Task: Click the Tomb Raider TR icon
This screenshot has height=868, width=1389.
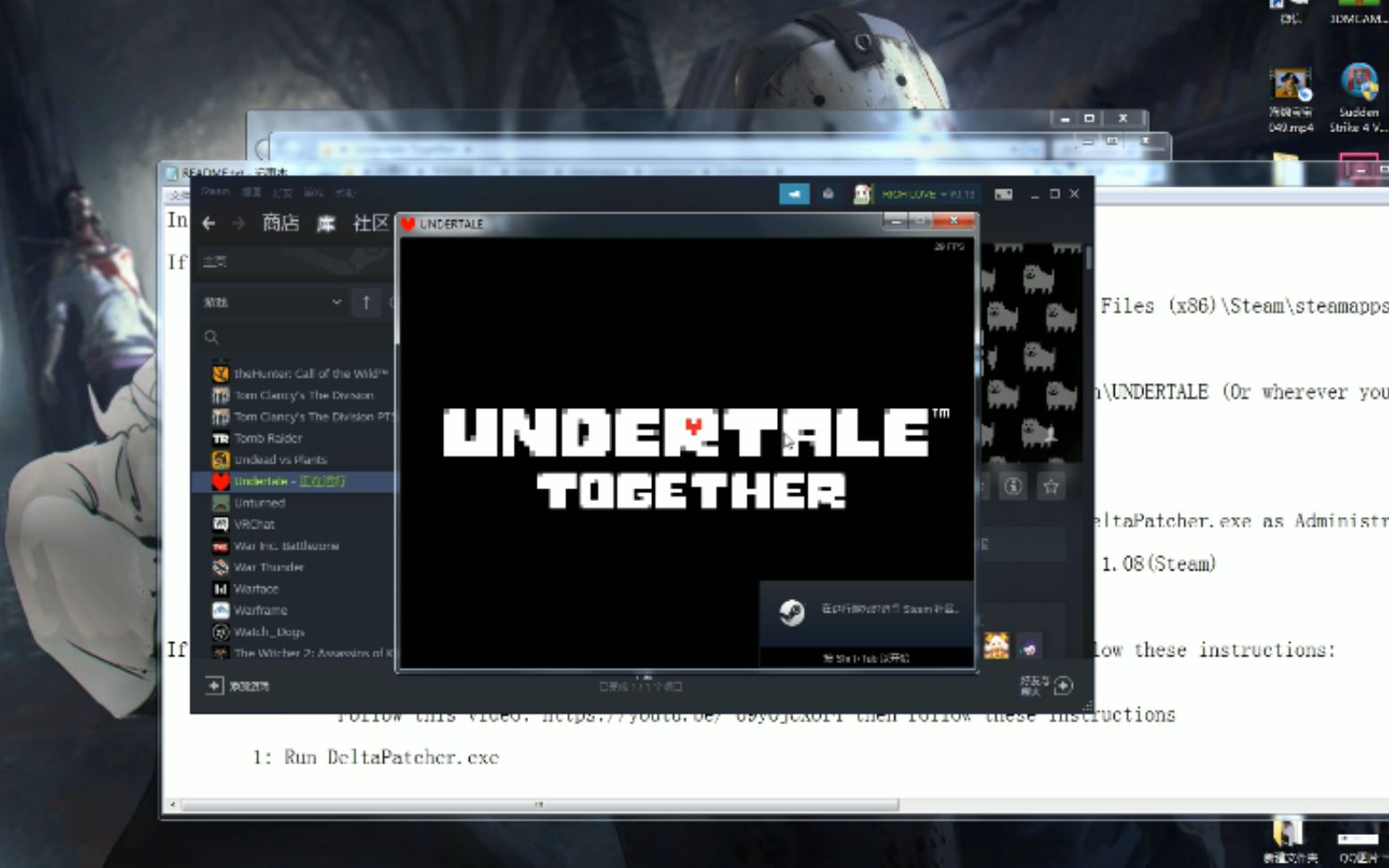Action: point(221,438)
